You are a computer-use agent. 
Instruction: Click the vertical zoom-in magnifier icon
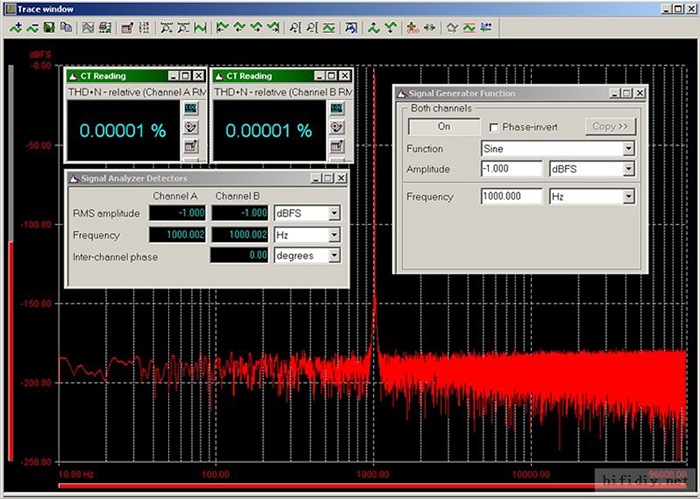pos(295,28)
